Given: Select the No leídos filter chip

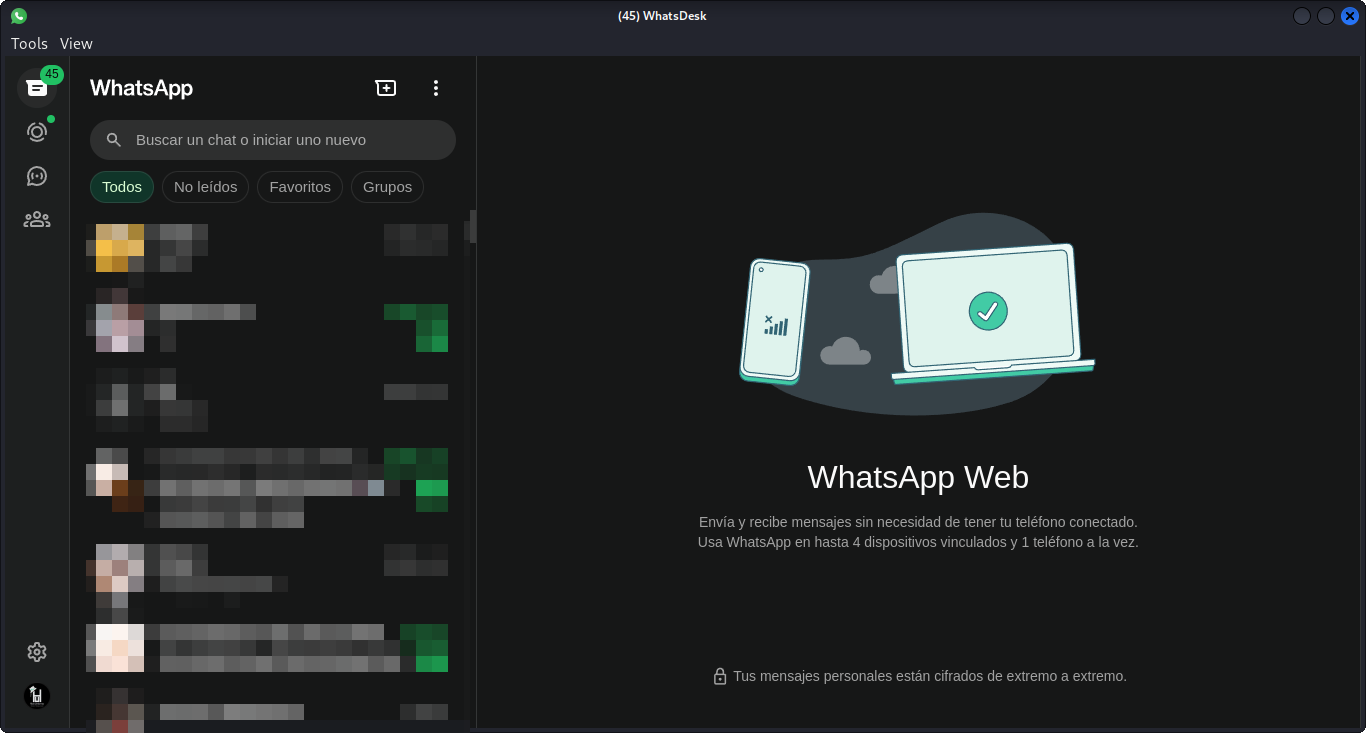Looking at the screenshot, I should click(x=205, y=187).
